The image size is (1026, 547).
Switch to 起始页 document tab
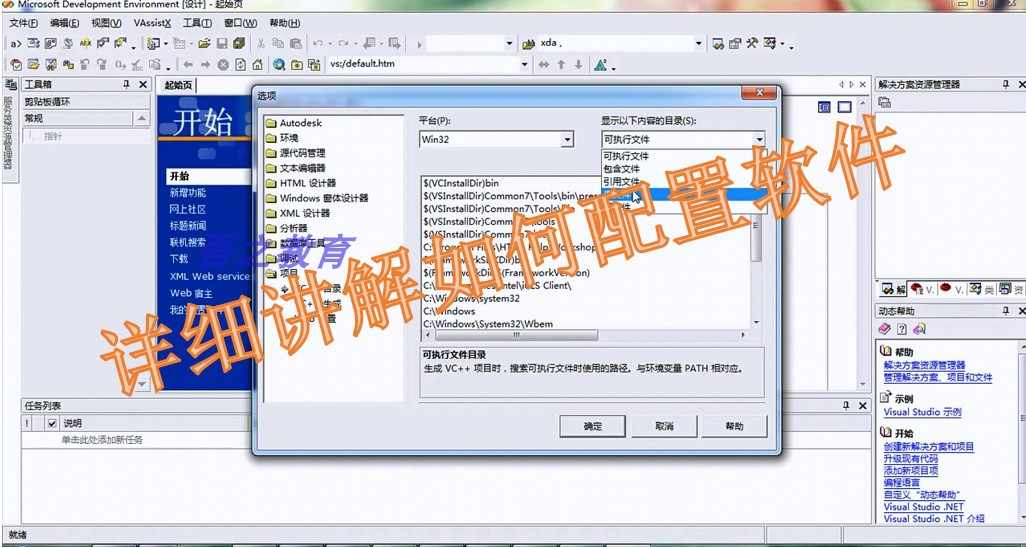tap(178, 85)
